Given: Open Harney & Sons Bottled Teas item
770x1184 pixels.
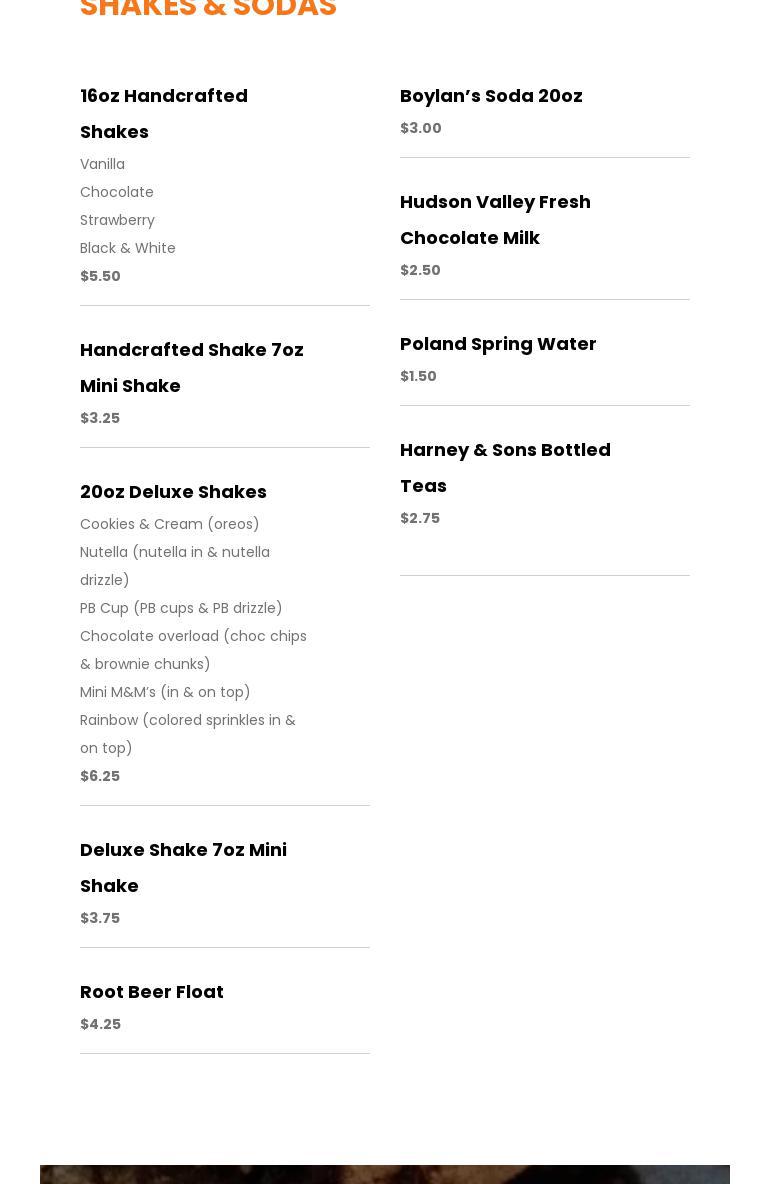Looking at the screenshot, I should point(505,467).
